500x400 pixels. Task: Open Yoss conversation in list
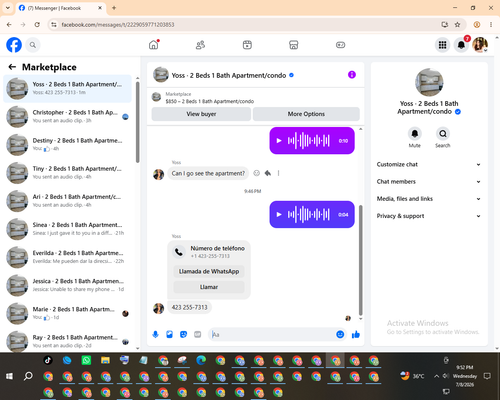pyautogui.click(x=67, y=89)
